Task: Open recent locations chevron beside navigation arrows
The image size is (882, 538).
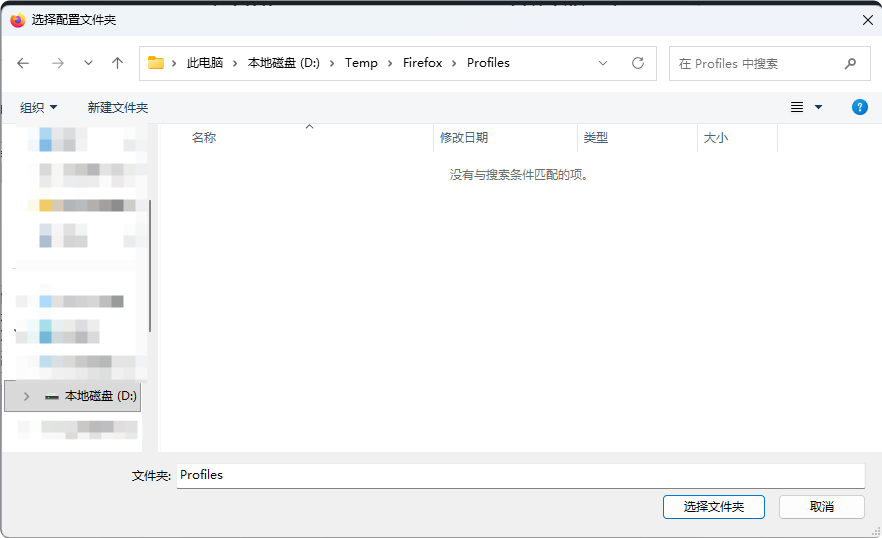Action: (x=88, y=63)
